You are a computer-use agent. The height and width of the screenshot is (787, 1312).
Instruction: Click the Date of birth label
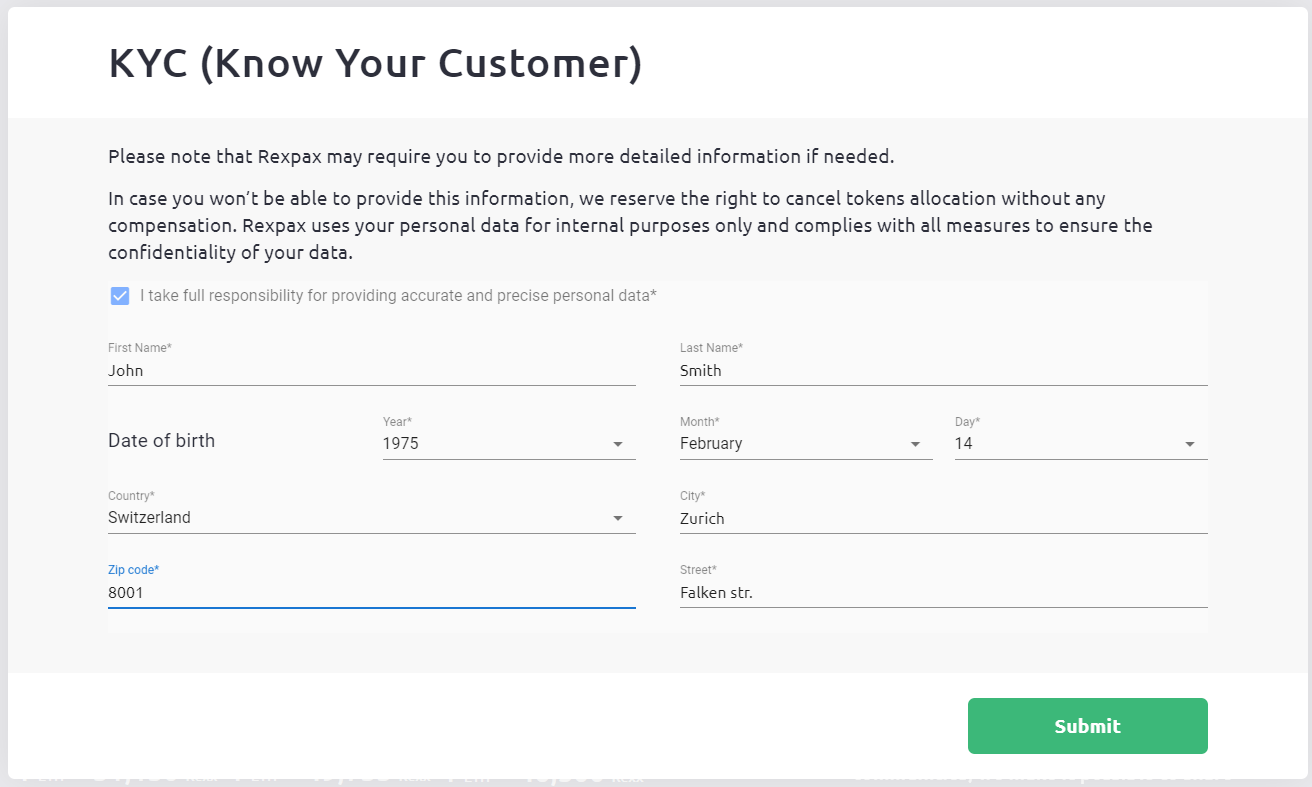(161, 441)
